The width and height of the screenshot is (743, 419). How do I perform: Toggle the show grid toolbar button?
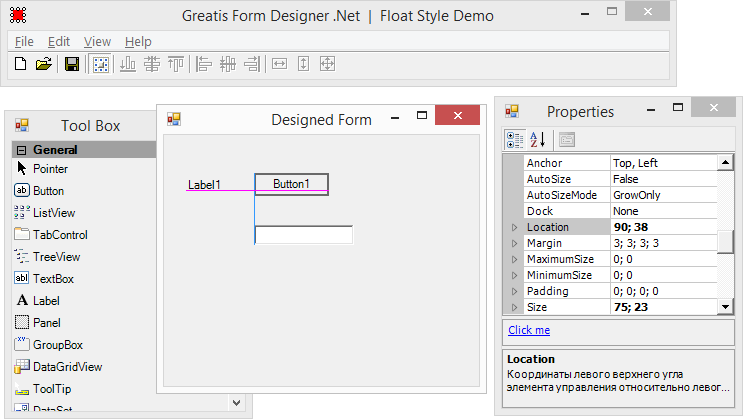point(100,64)
